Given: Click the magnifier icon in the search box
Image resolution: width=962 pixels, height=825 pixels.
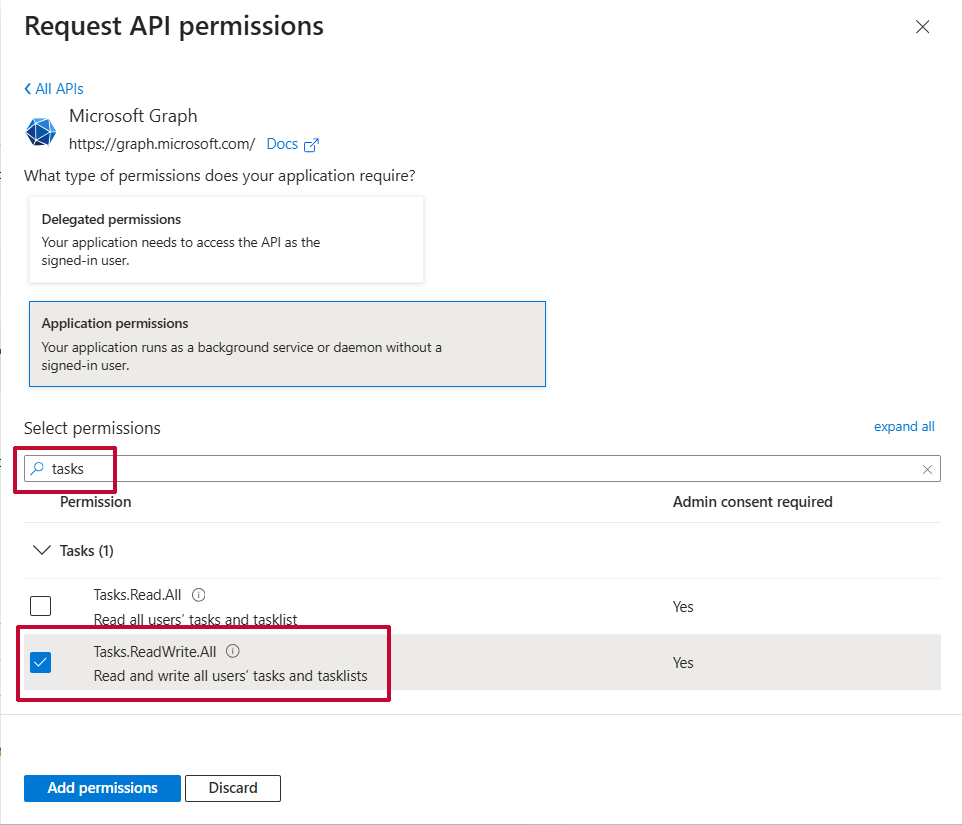Looking at the screenshot, I should 37,468.
